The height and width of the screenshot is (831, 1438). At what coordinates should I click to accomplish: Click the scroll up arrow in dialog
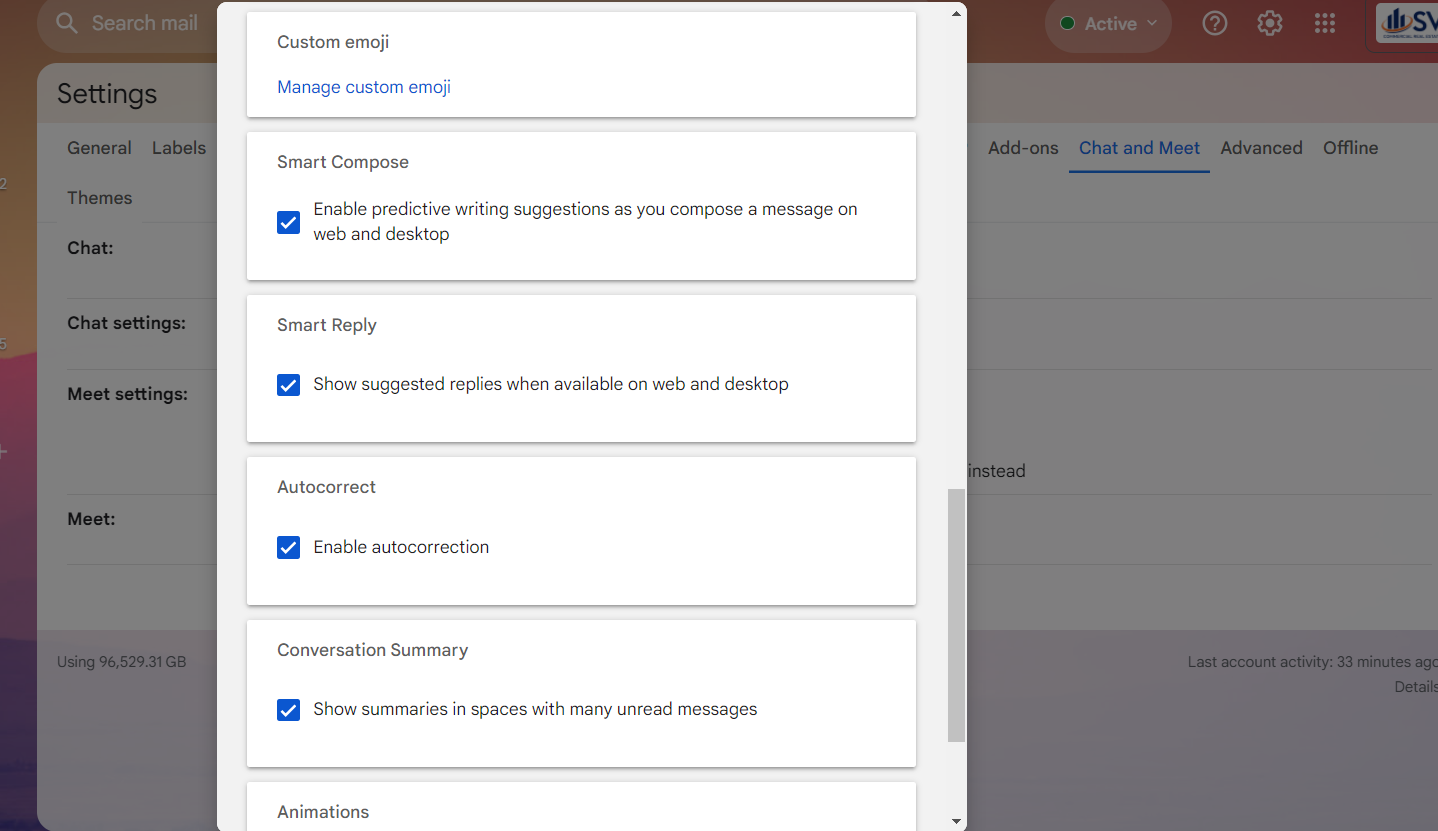[x=956, y=13]
